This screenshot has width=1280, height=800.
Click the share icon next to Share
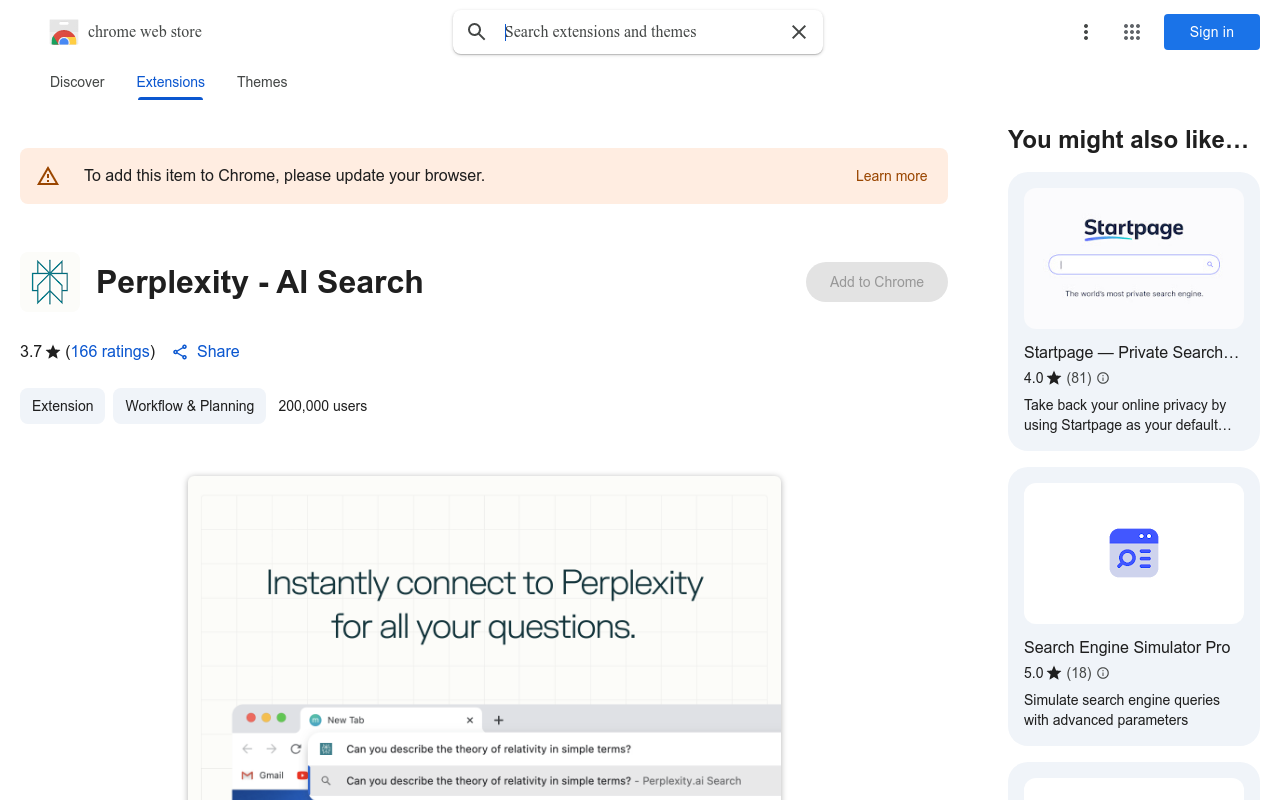click(180, 352)
